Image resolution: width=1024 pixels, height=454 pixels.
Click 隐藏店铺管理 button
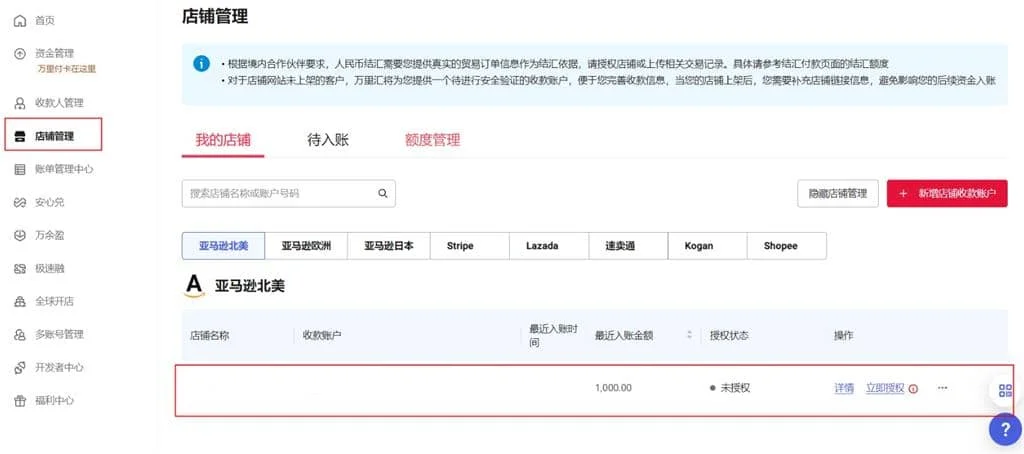(x=838, y=193)
